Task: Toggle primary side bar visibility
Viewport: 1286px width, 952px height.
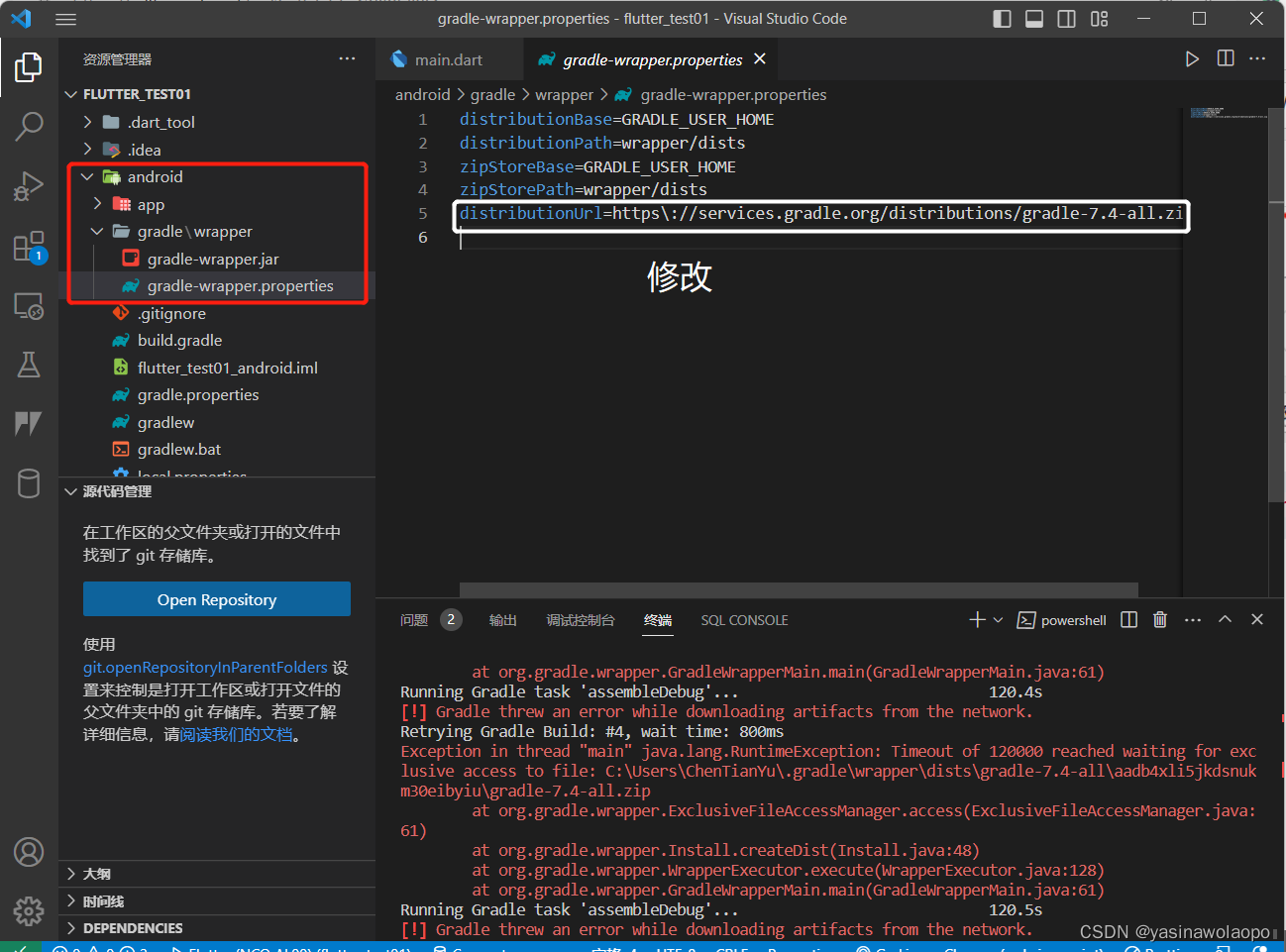Action: tap(1002, 19)
